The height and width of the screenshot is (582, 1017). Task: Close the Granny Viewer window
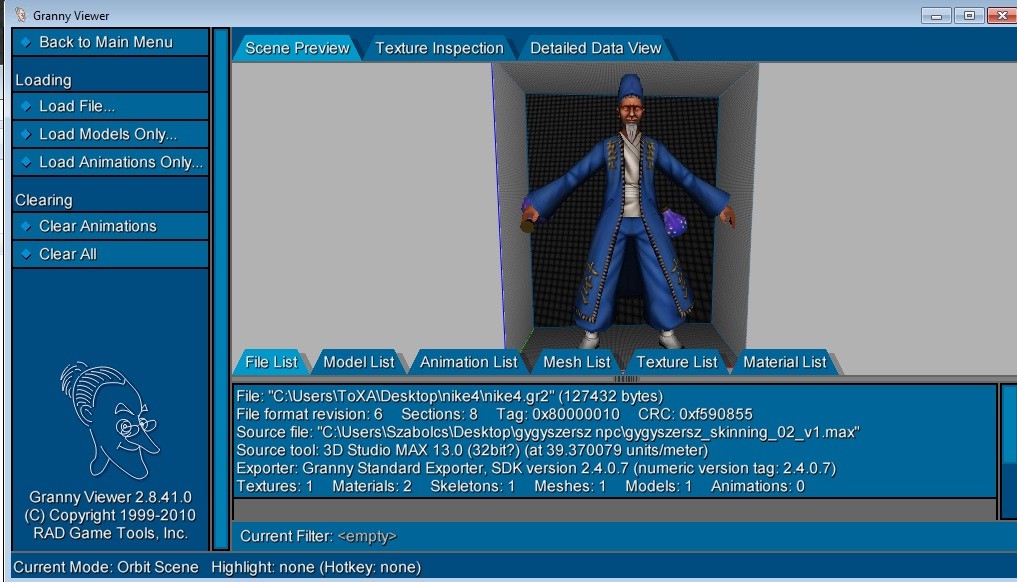point(1002,16)
